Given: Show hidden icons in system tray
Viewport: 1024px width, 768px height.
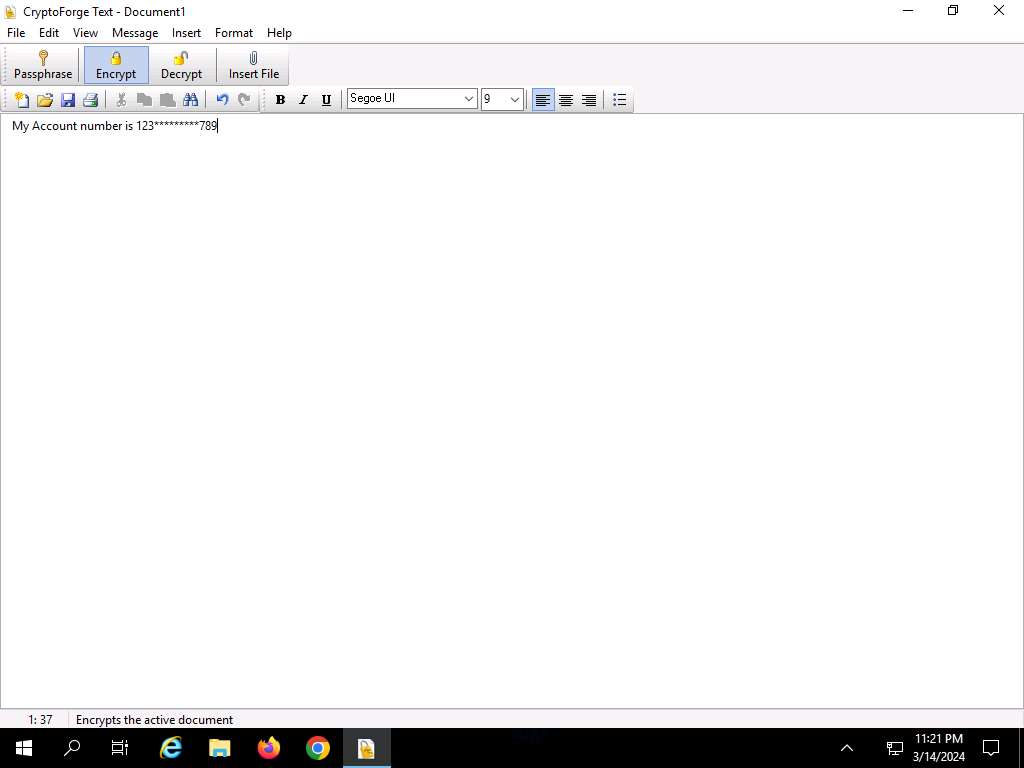Looking at the screenshot, I should (847, 748).
